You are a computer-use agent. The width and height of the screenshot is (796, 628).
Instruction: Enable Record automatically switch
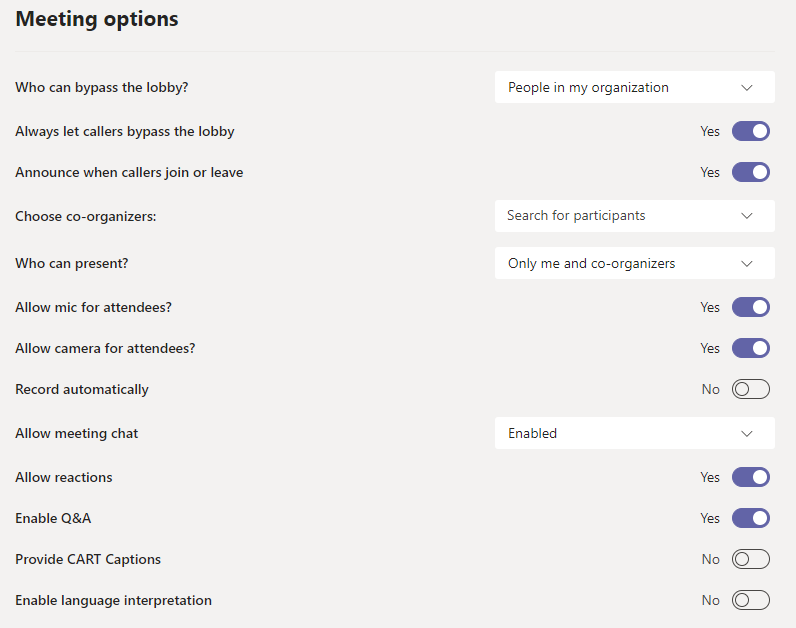click(750, 389)
